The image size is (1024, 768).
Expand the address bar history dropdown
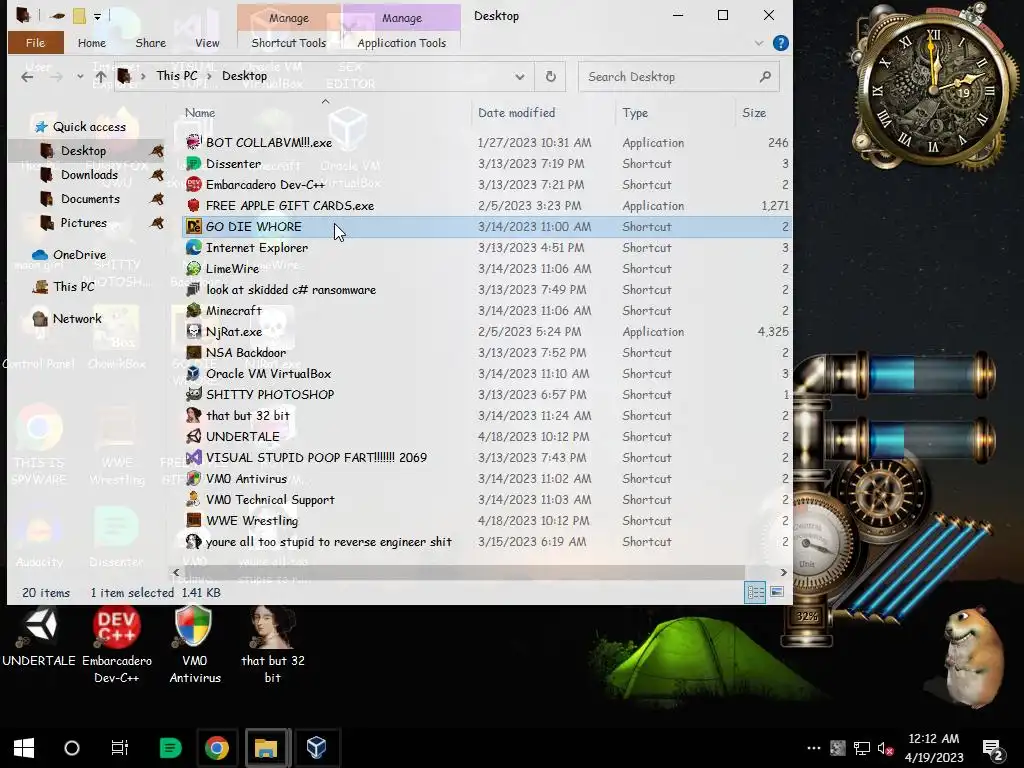coord(519,77)
